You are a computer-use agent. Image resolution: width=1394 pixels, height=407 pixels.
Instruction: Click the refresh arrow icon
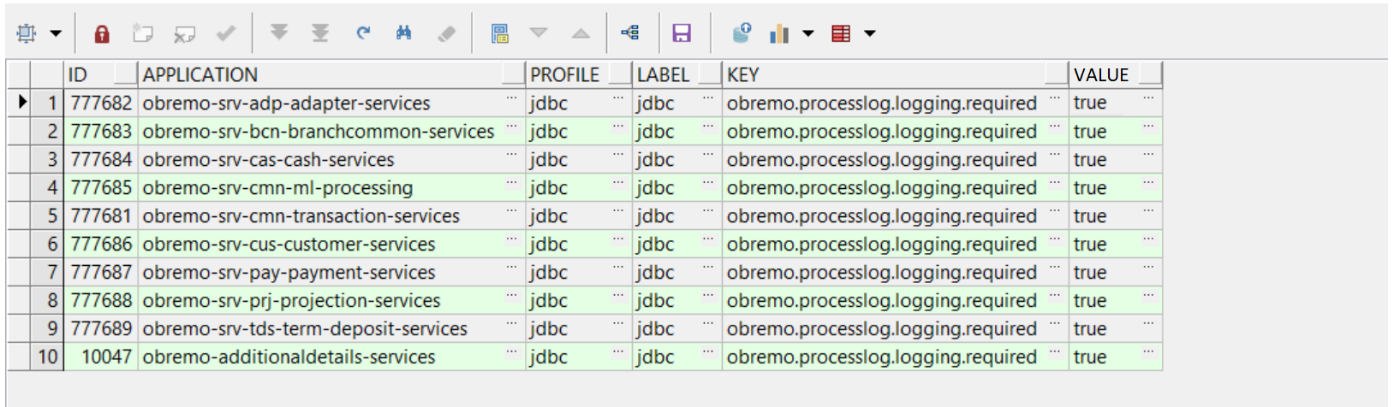[363, 34]
